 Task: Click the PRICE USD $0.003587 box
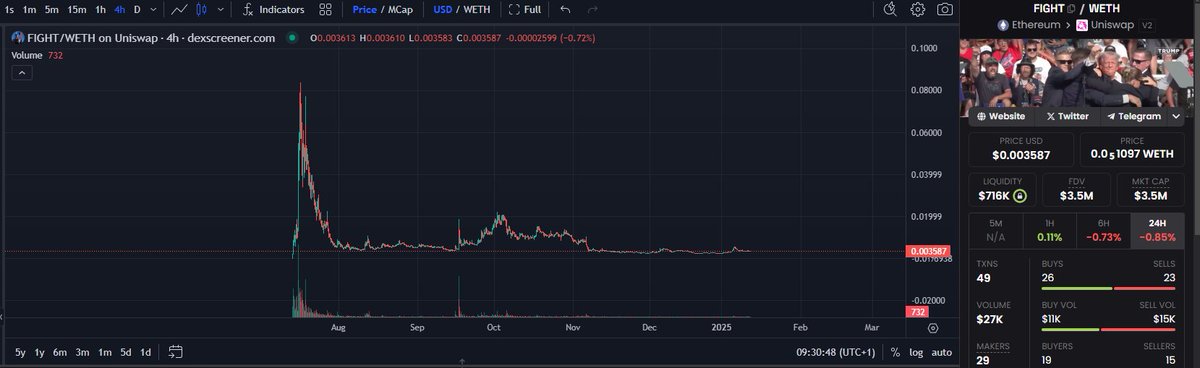pos(1021,149)
